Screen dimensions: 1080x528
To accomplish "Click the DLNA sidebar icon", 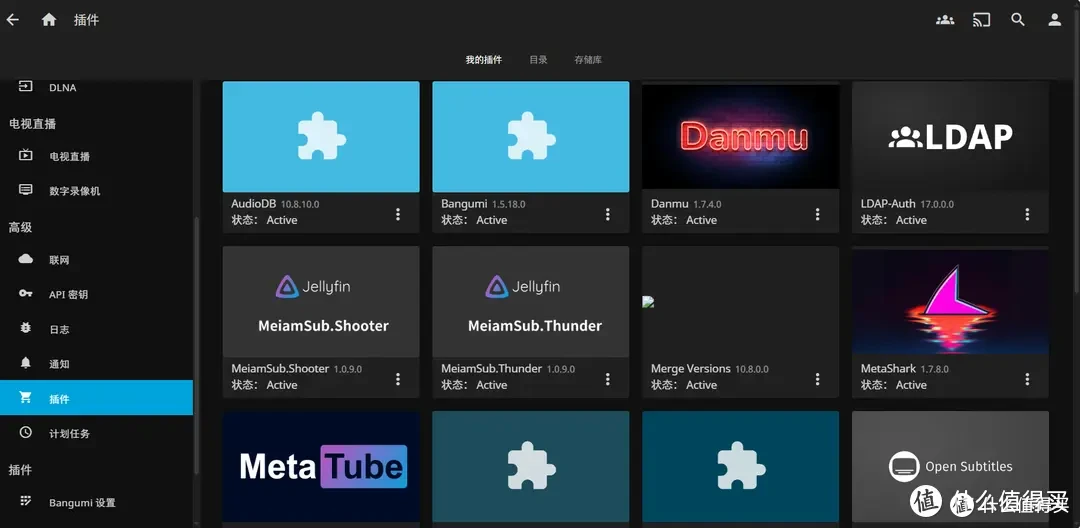I will (x=25, y=87).
